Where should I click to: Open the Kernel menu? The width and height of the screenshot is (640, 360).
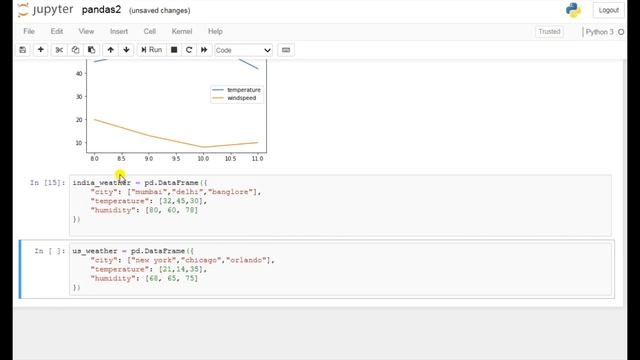coord(182,31)
